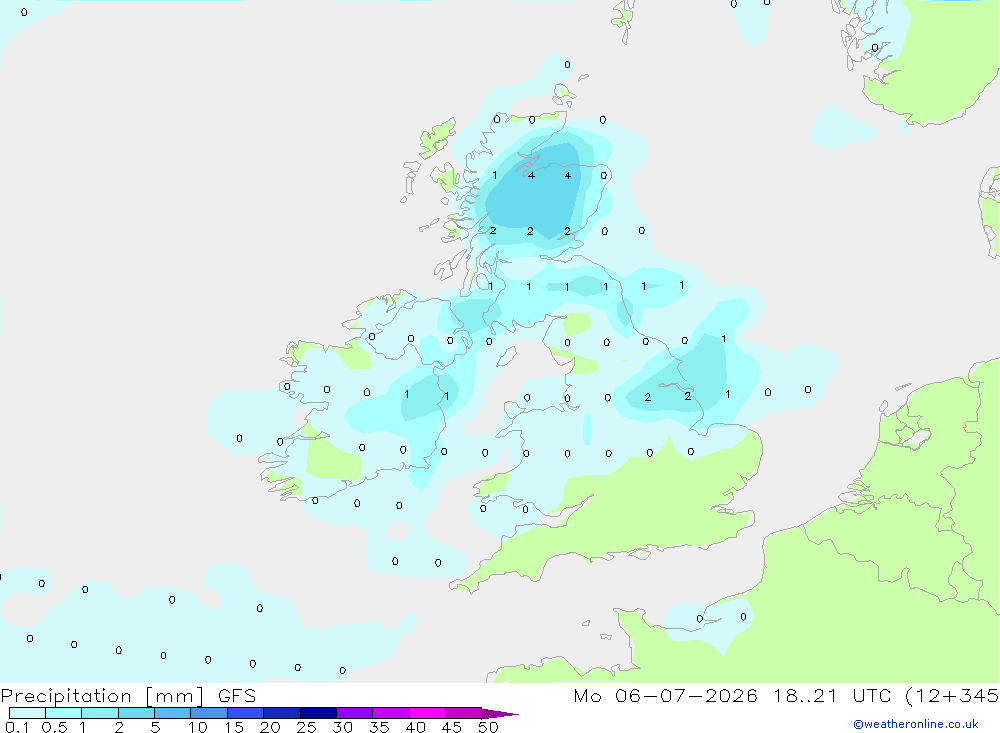Click the 'UTC' time zone label
Image resolution: width=1000 pixels, height=733 pixels.
click(x=872, y=695)
